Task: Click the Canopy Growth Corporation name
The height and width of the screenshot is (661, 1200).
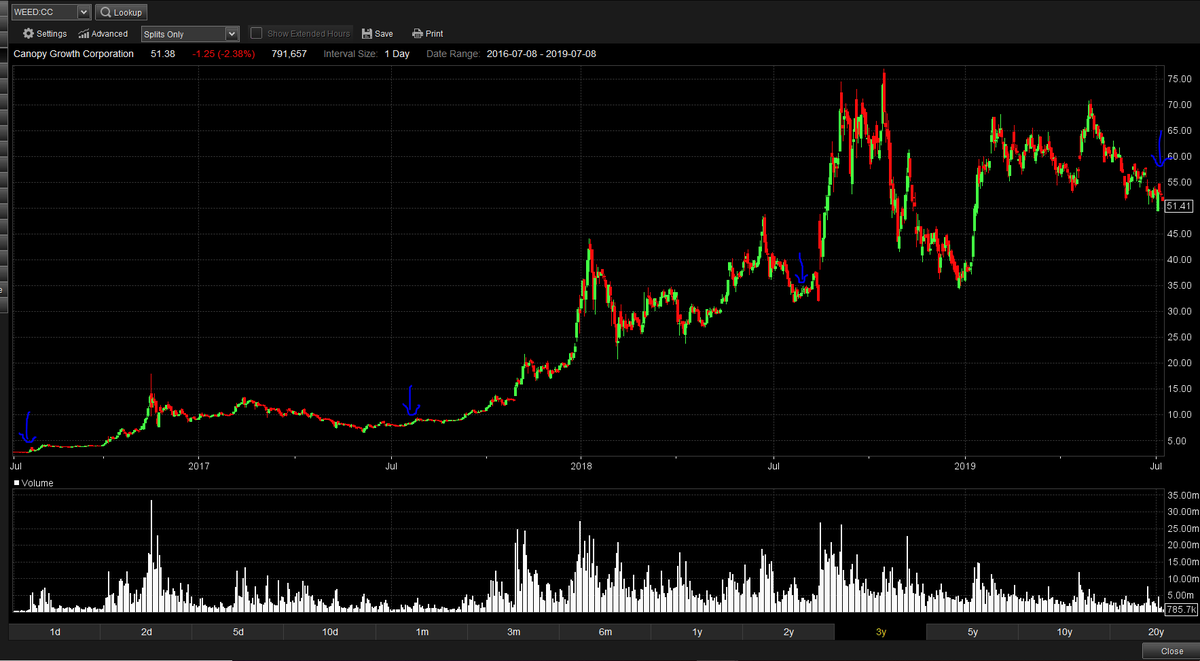Action: click(74, 53)
